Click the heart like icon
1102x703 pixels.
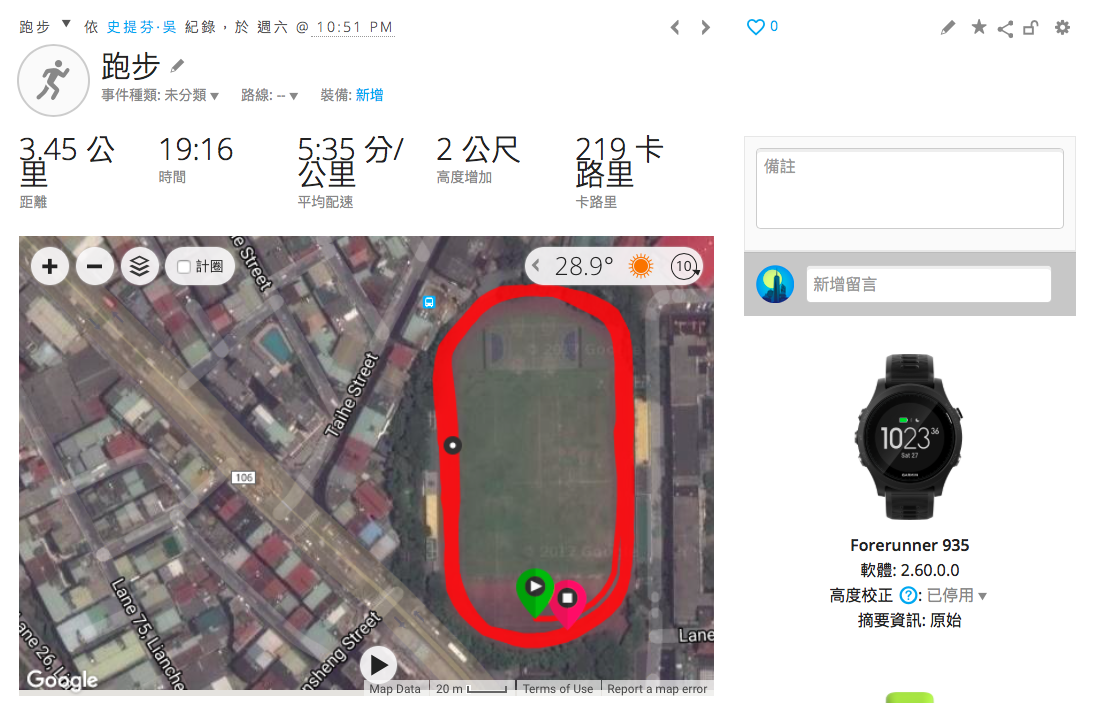(756, 27)
